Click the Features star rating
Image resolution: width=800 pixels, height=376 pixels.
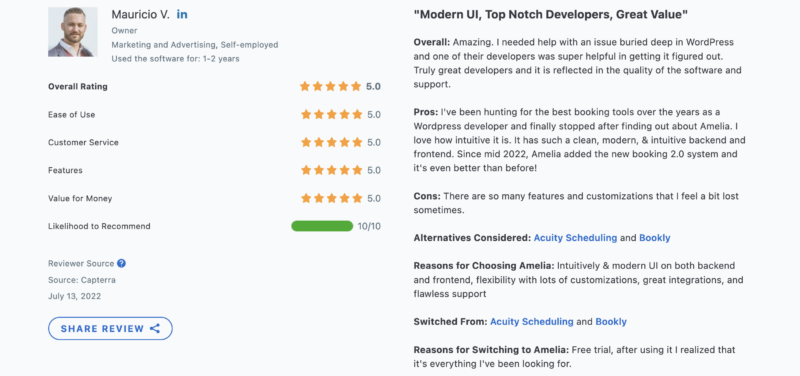click(x=331, y=170)
